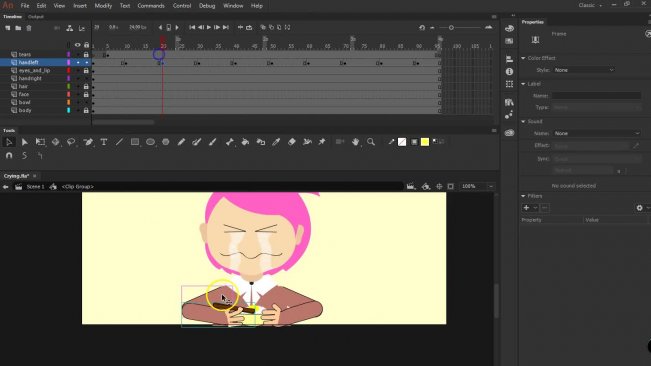Select the Pencil tool

tap(181, 142)
